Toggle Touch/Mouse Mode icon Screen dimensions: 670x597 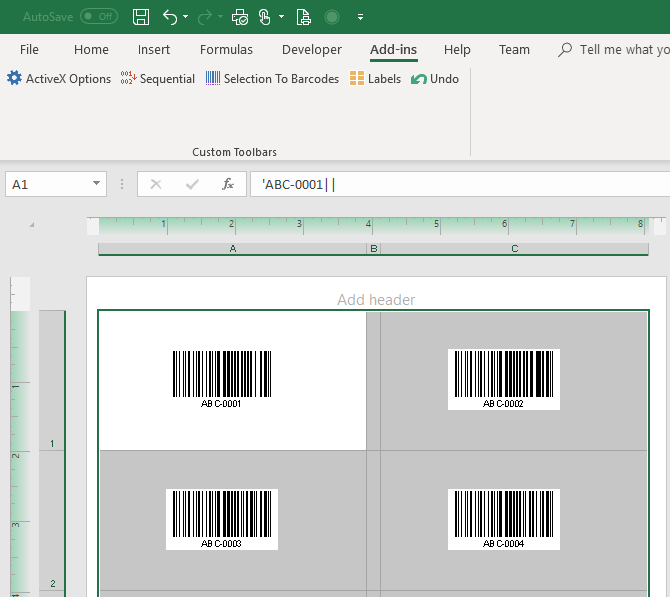[264, 17]
